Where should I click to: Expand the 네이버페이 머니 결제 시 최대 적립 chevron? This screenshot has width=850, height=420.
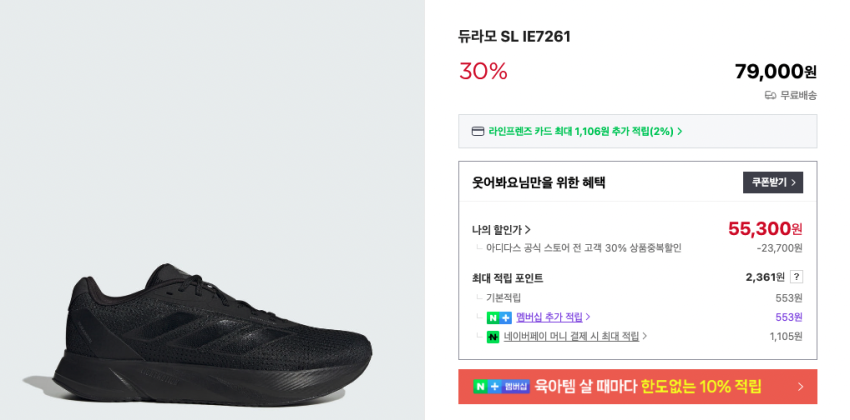(x=643, y=337)
